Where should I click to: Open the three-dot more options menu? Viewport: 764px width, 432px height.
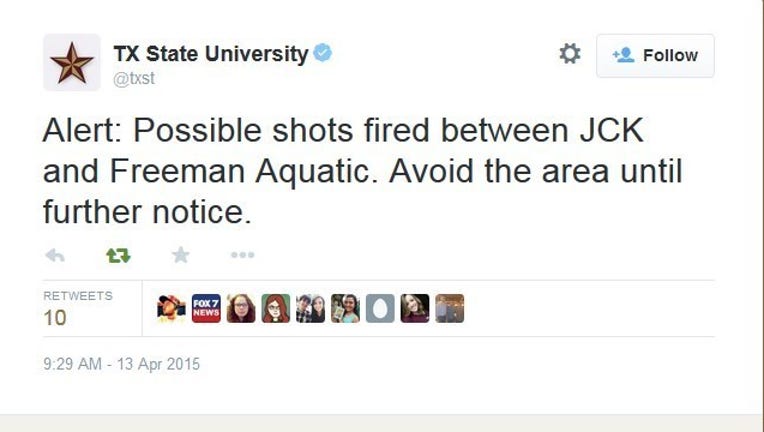click(x=243, y=255)
